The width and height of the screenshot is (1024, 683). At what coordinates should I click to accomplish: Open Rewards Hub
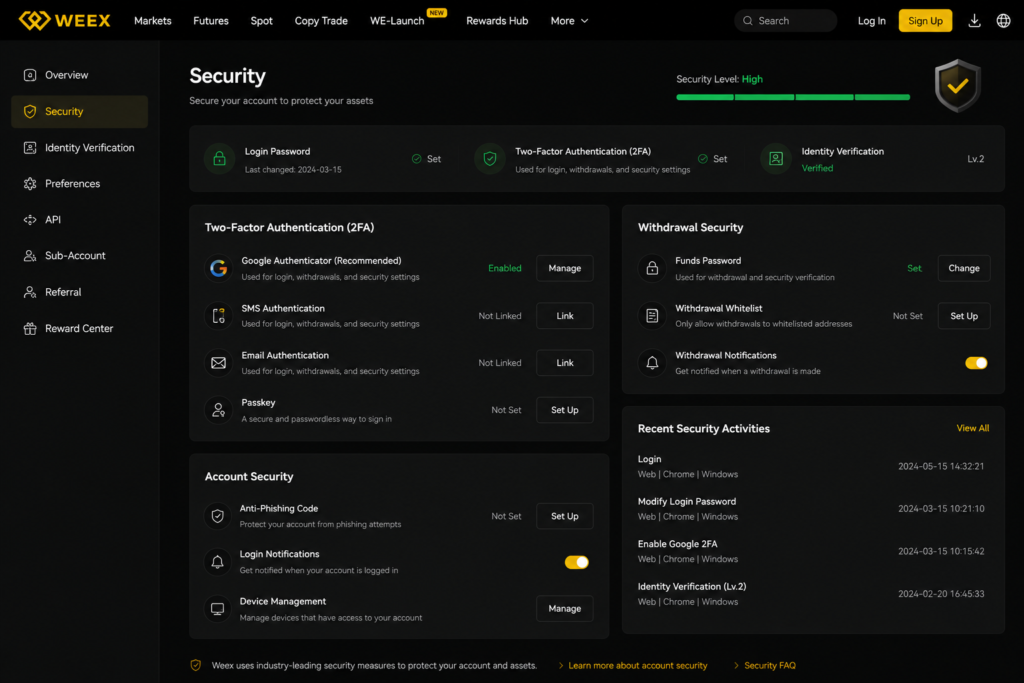coord(497,21)
